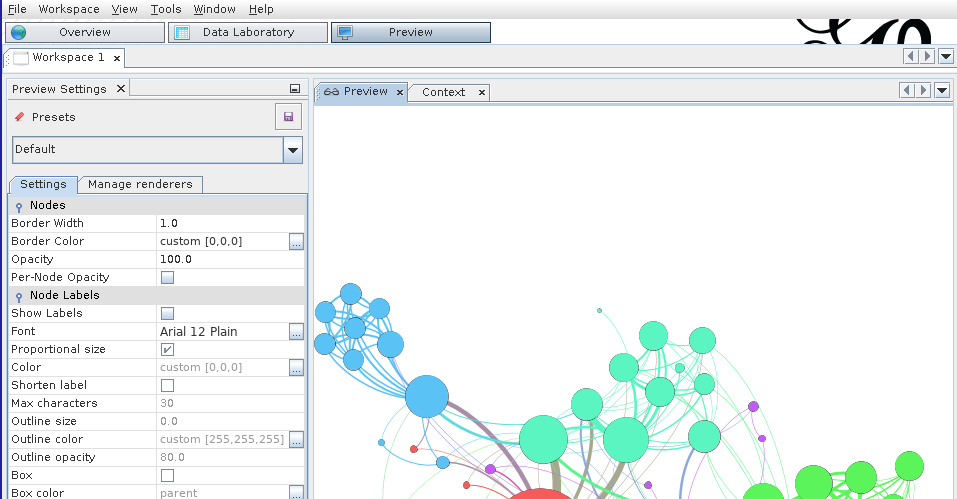The height and width of the screenshot is (499, 957).
Task: Toggle the Box checkbox
Action: (167, 475)
